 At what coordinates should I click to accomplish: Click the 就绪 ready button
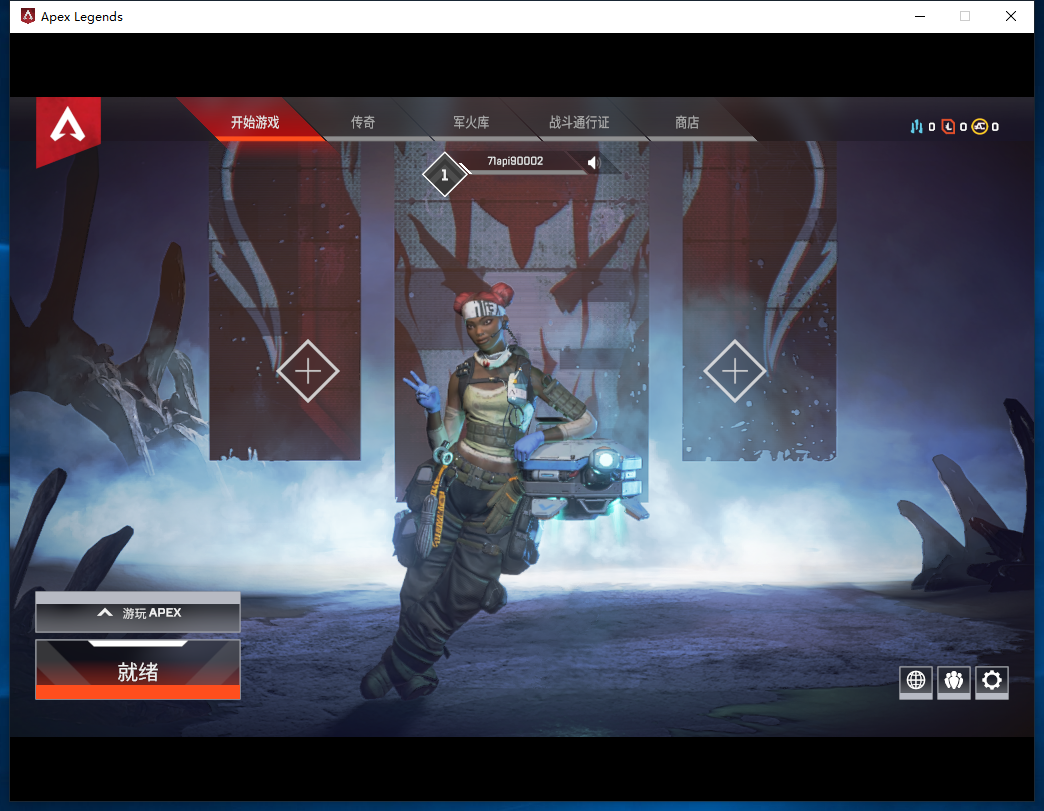click(138, 670)
